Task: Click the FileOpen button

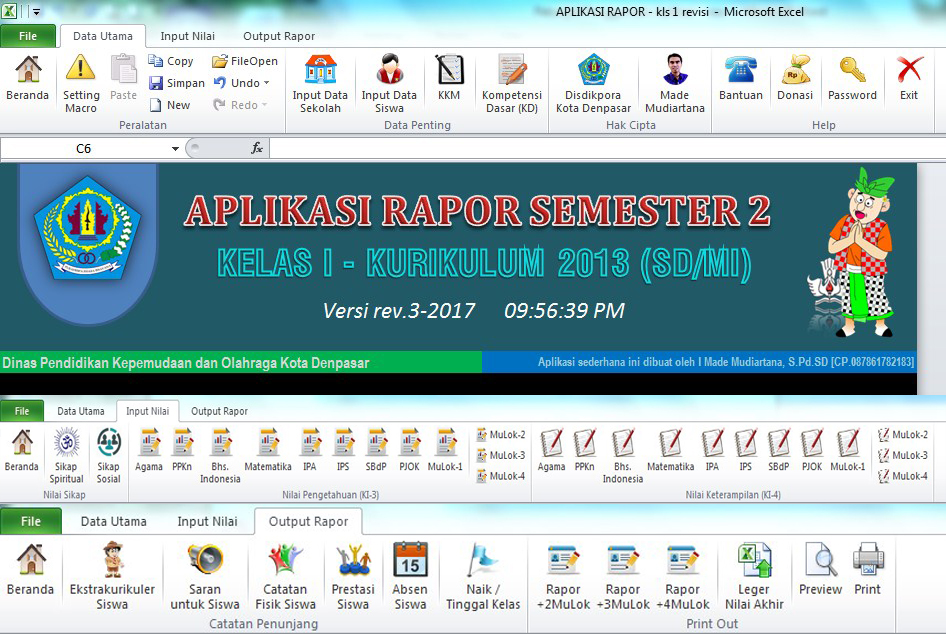Action: 245,61
